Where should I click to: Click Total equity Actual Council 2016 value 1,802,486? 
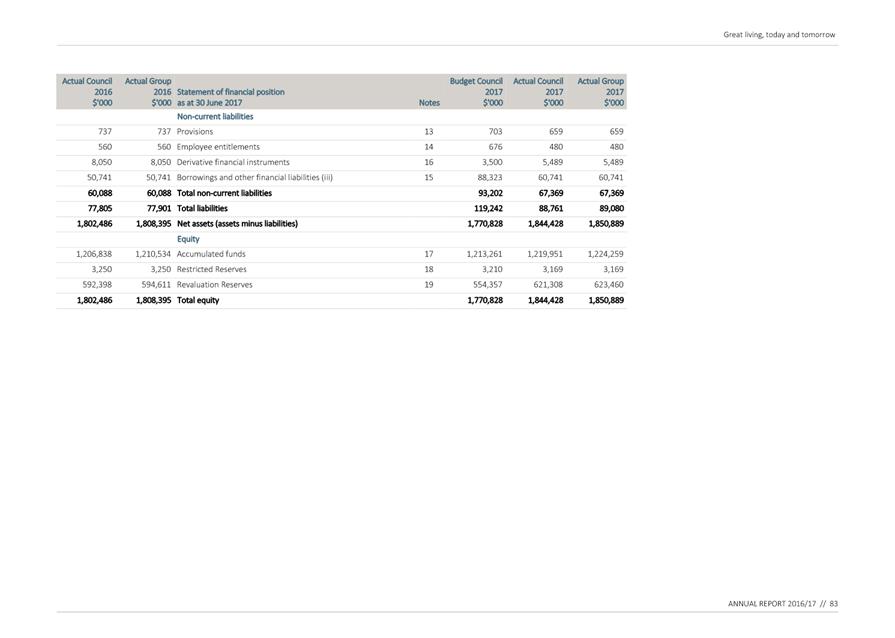tap(95, 300)
